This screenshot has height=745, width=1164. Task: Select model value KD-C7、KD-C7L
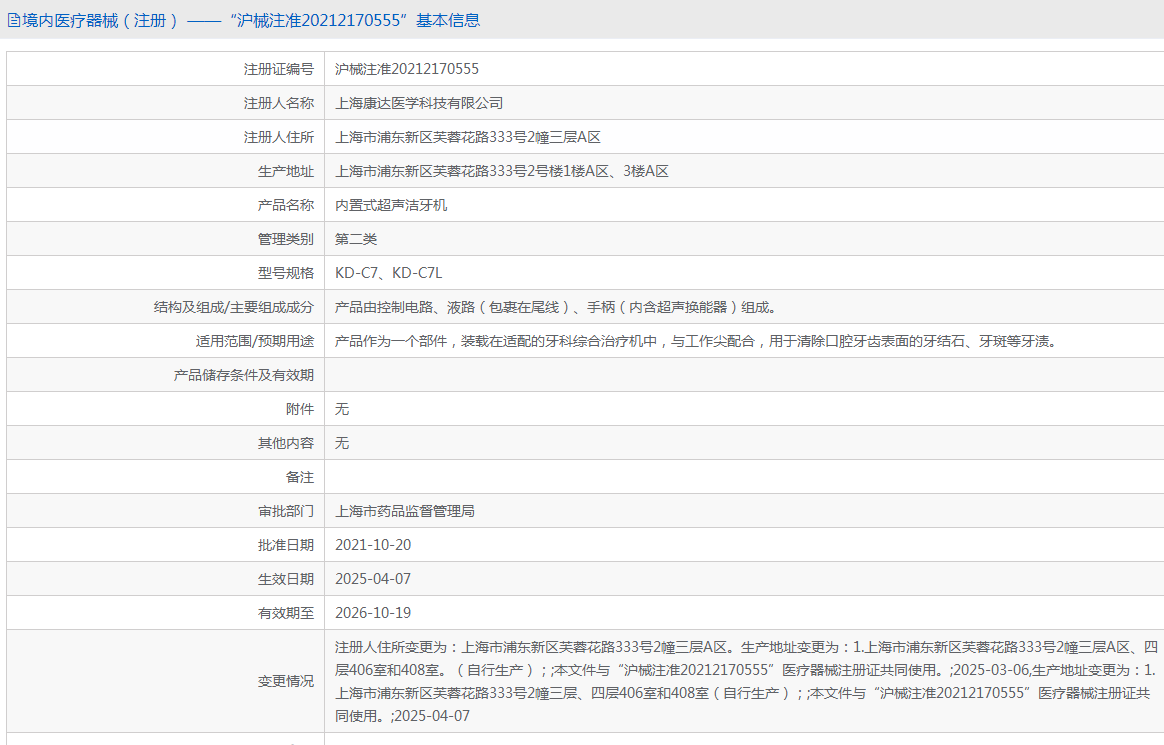tap(388, 273)
